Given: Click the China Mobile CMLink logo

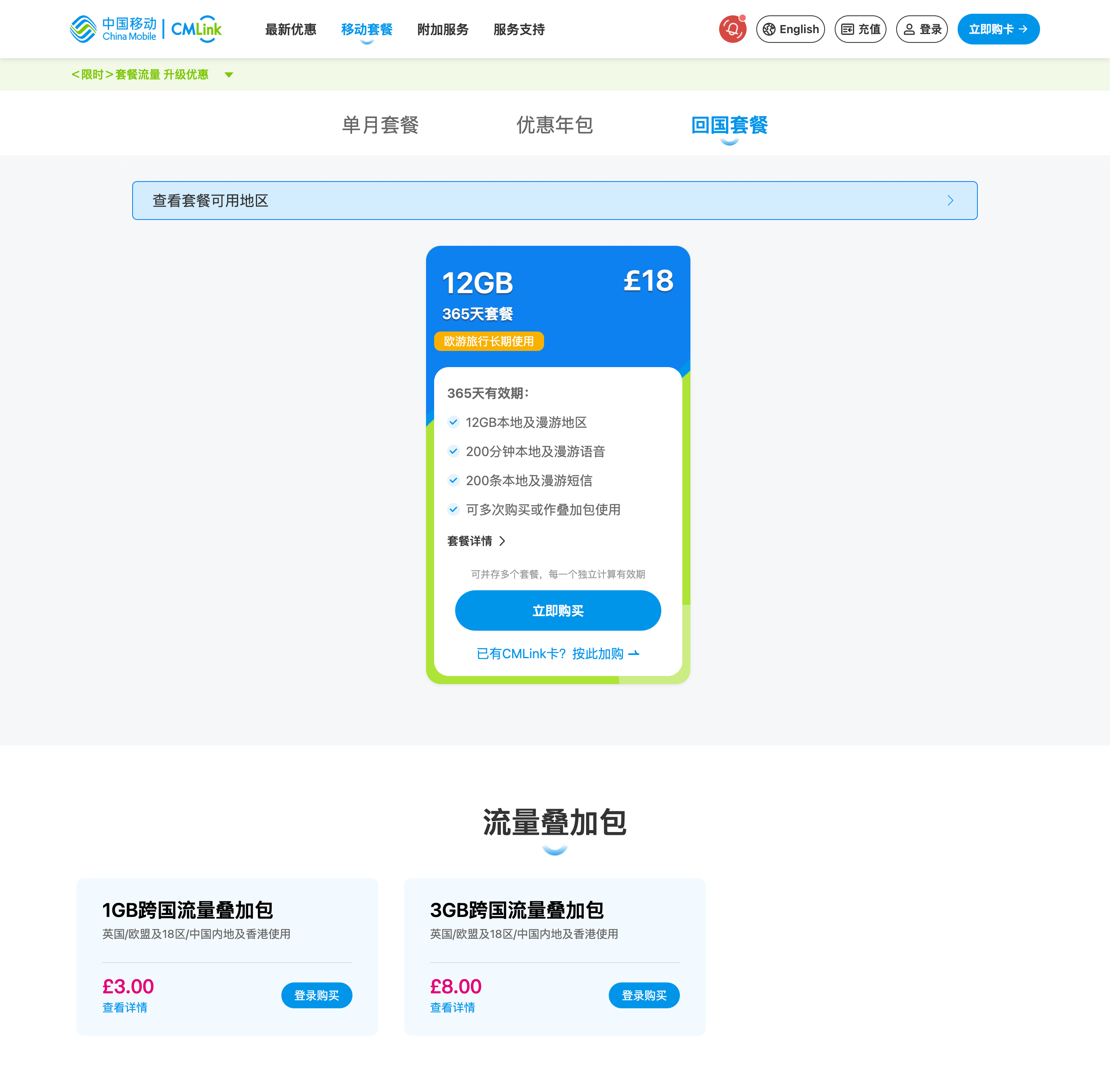Looking at the screenshot, I should [x=146, y=29].
